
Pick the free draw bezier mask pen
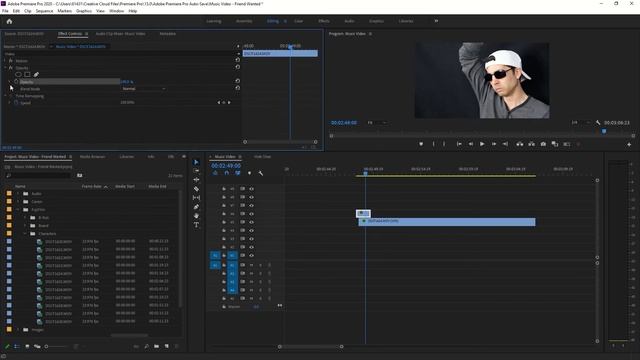click(x=36, y=74)
